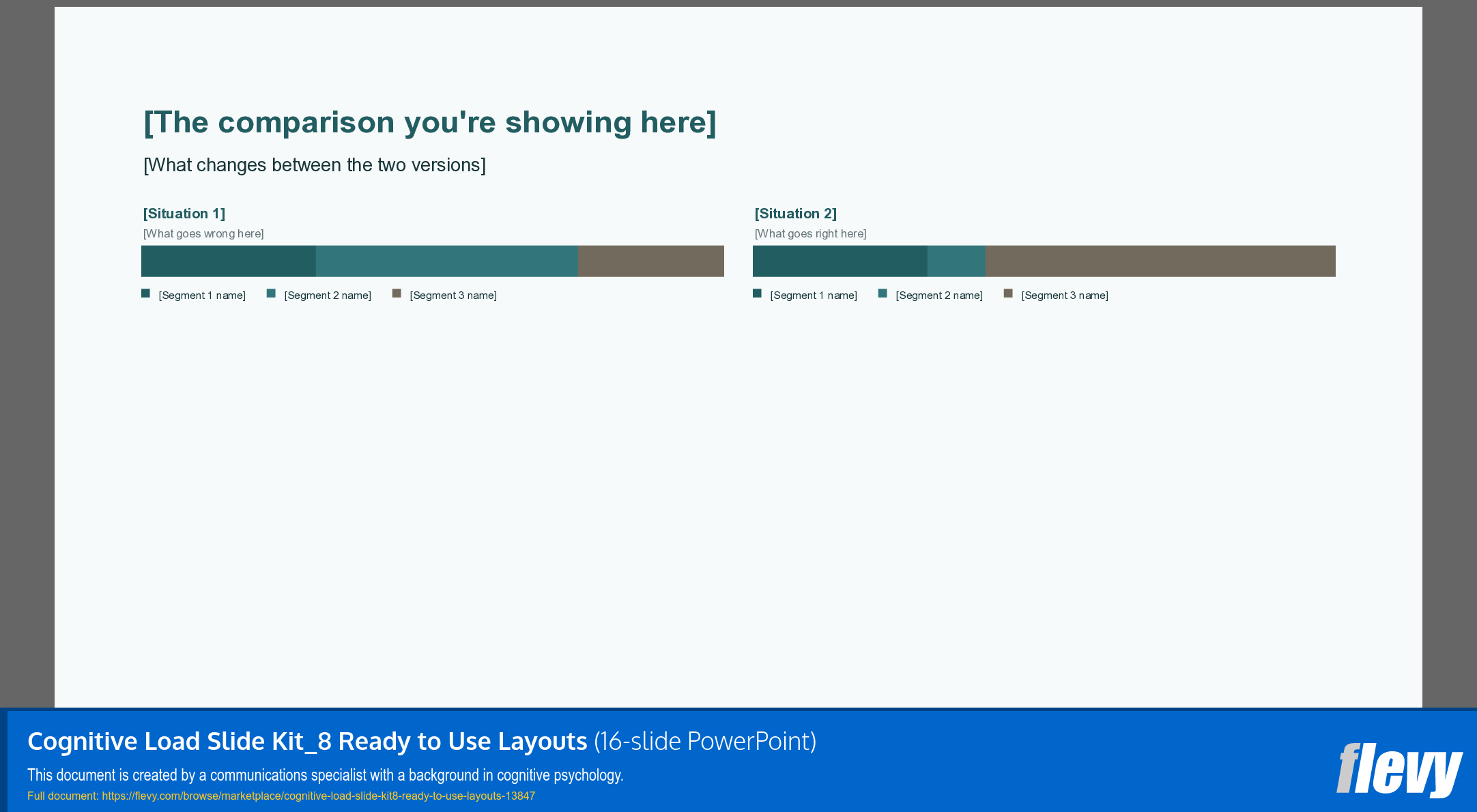1477x812 pixels.
Task: Select '[Segment 2 name]' label under Situation 1
Action: pyautogui.click(x=328, y=295)
